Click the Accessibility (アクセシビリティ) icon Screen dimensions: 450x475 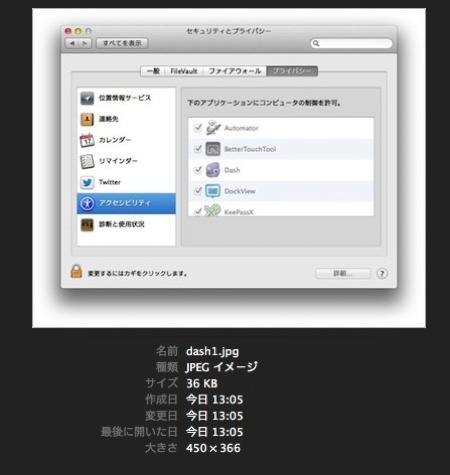click(x=87, y=203)
